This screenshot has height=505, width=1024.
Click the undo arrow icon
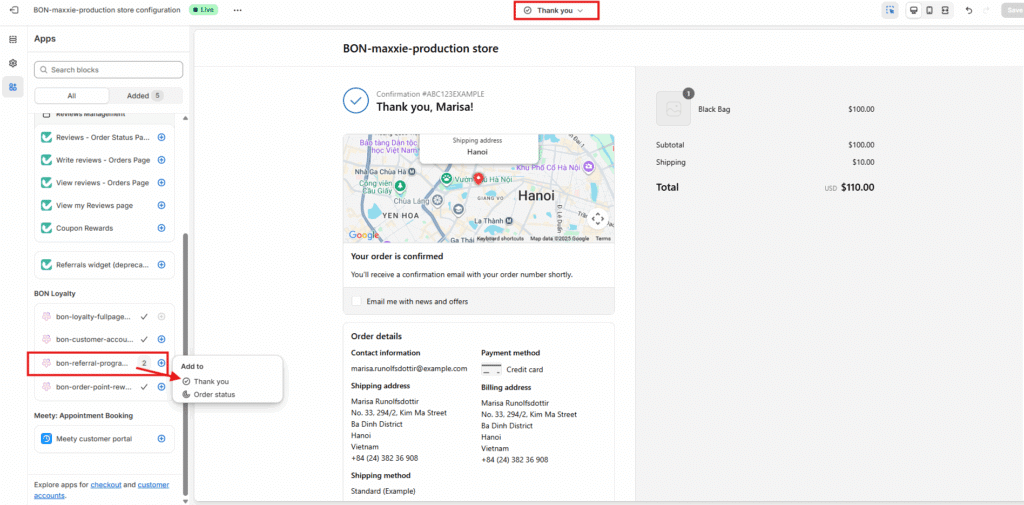pyautogui.click(x=968, y=10)
